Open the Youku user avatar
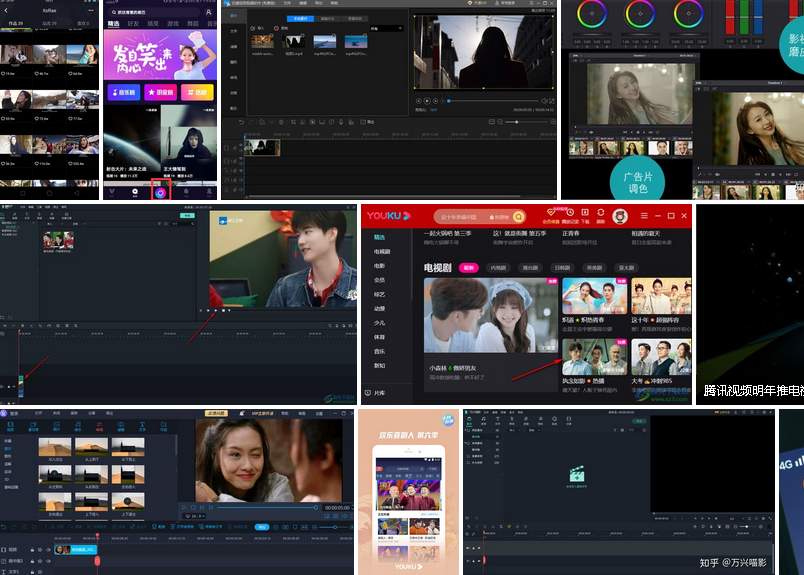Screen dimensions: 804x575 point(620,216)
